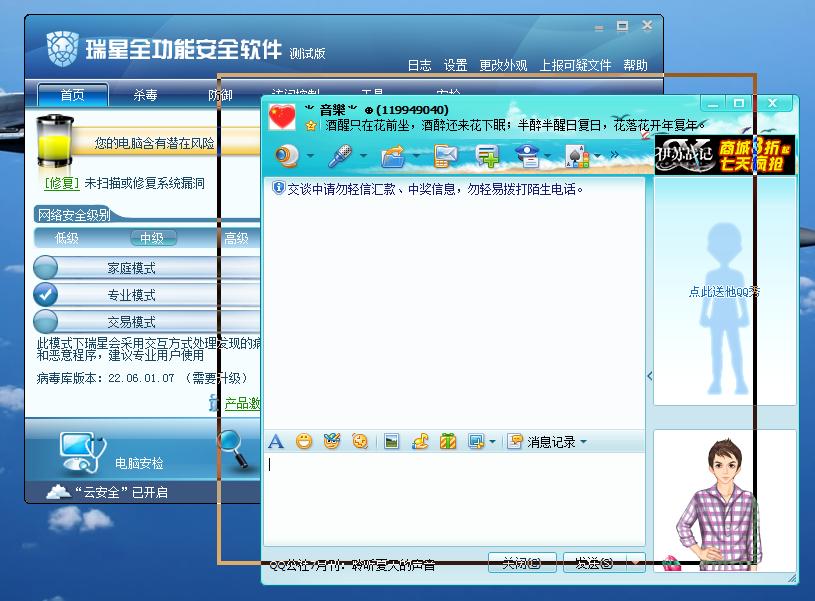Expand the screen capture dropdown arrow

492,442
